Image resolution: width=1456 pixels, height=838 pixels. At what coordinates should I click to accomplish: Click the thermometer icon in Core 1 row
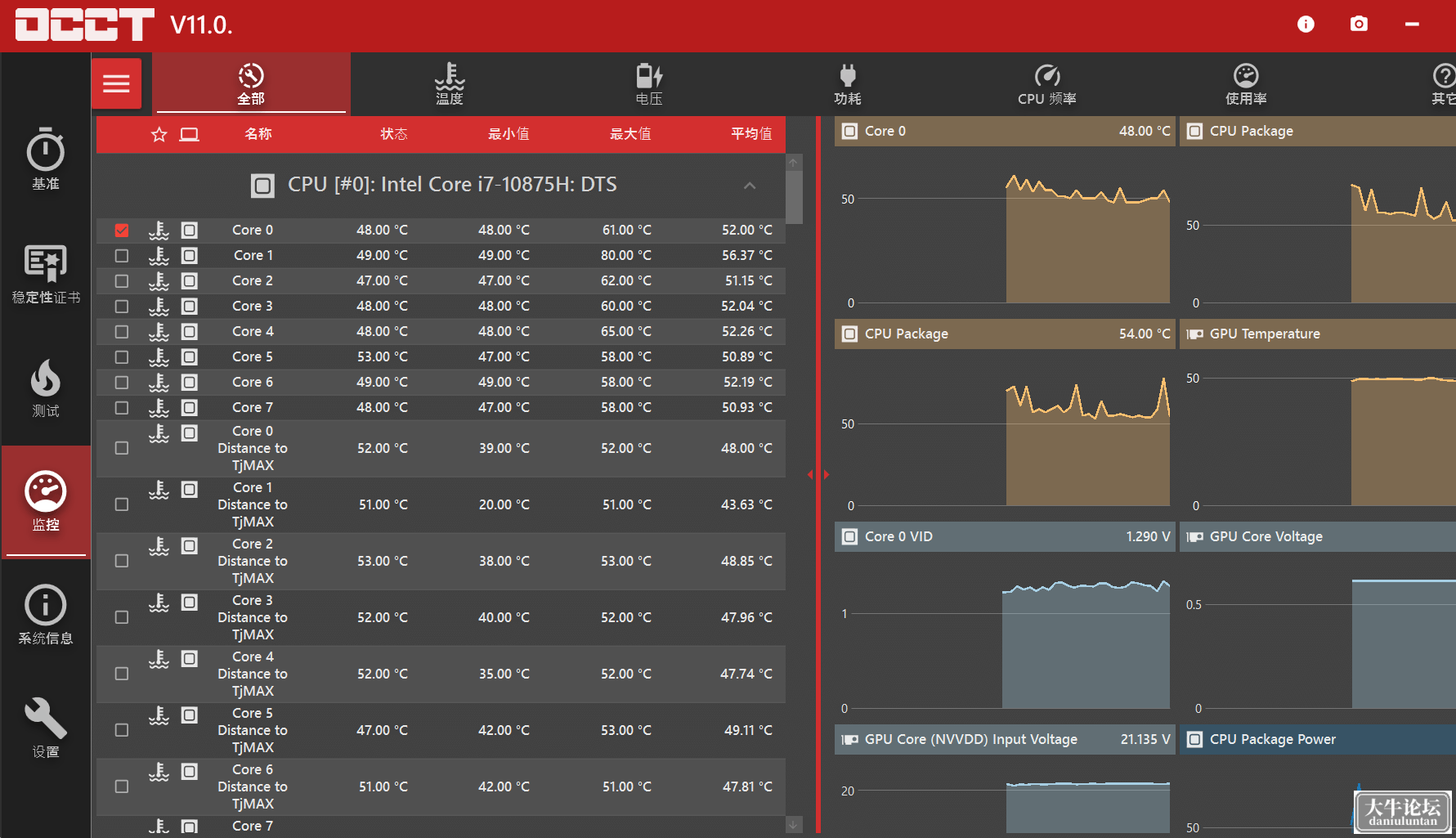pyautogui.click(x=159, y=255)
